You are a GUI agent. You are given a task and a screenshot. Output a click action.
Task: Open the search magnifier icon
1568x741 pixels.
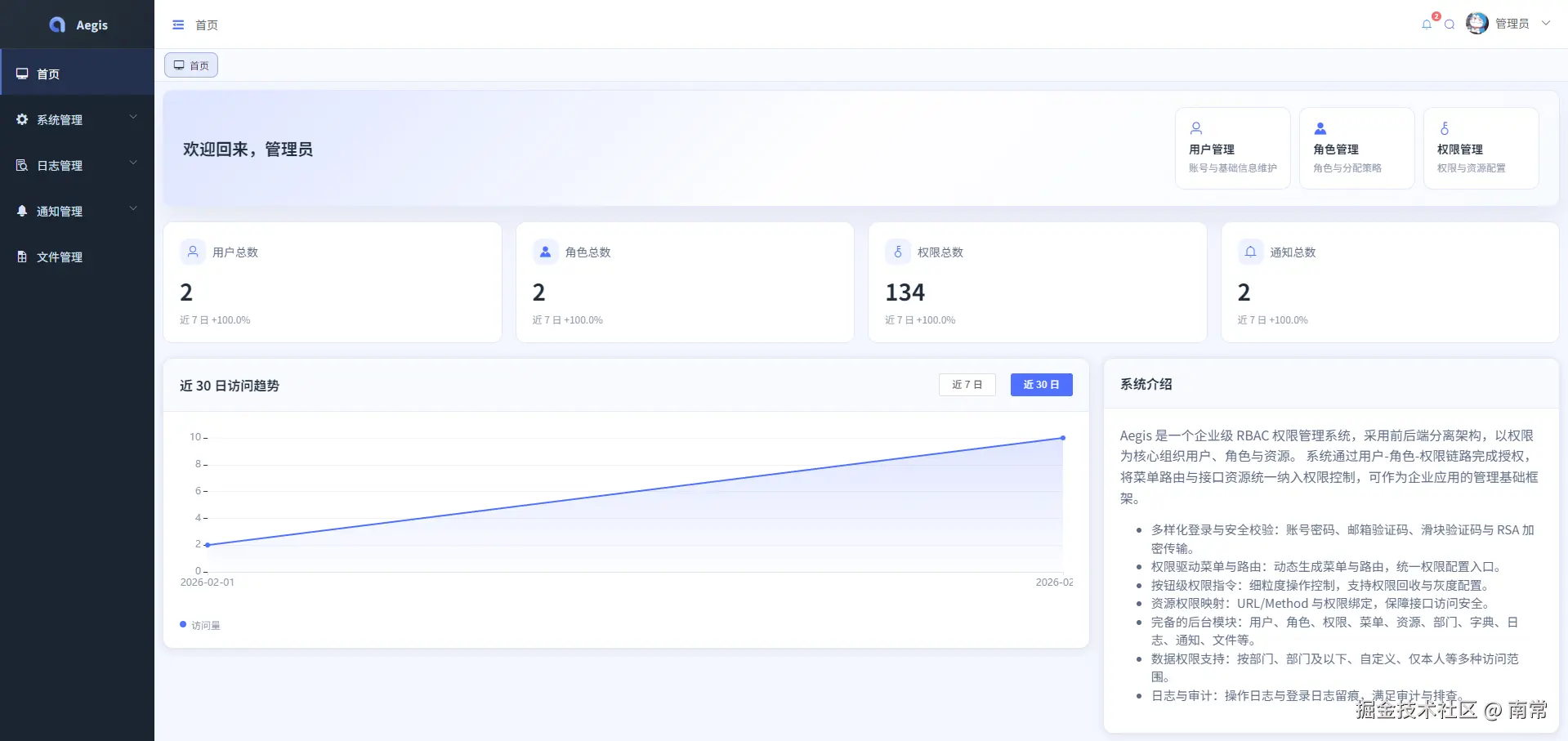point(1450,25)
